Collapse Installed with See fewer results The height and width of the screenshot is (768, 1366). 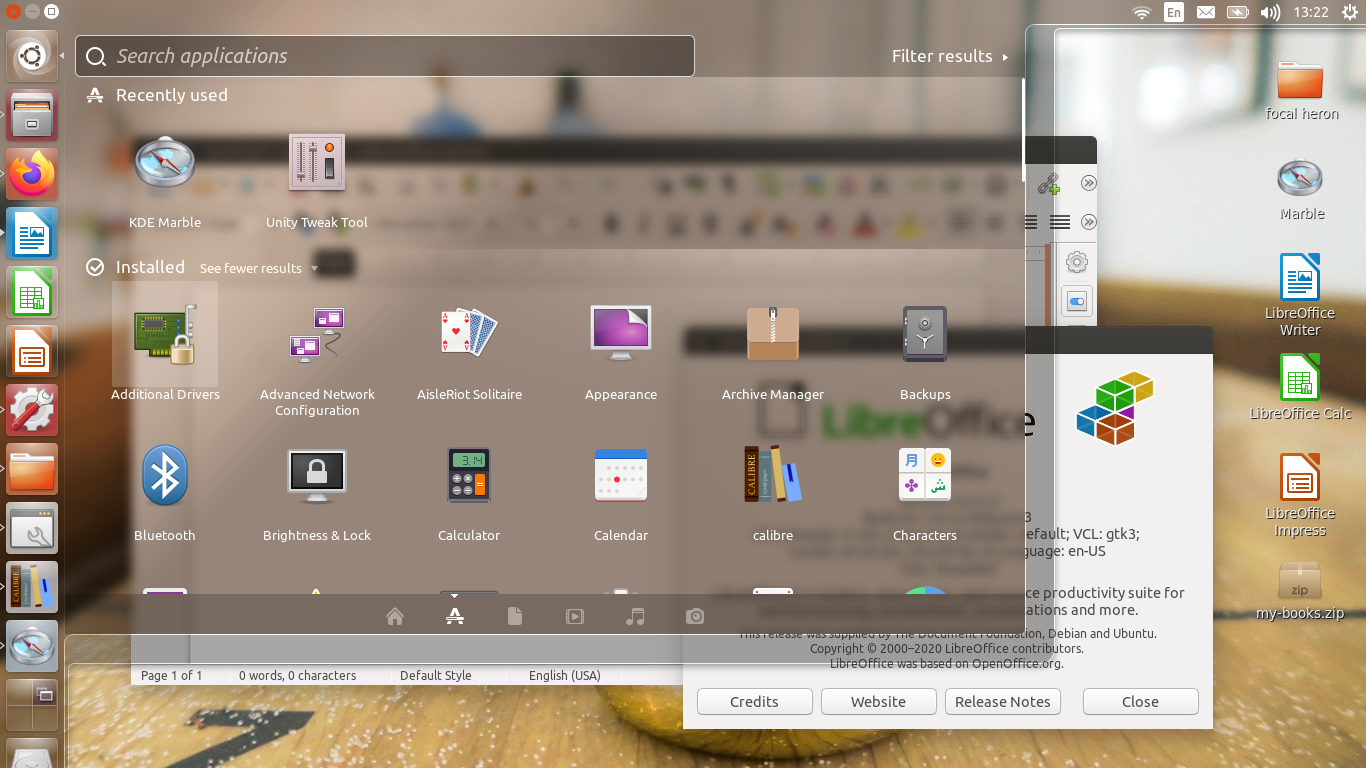point(258,268)
